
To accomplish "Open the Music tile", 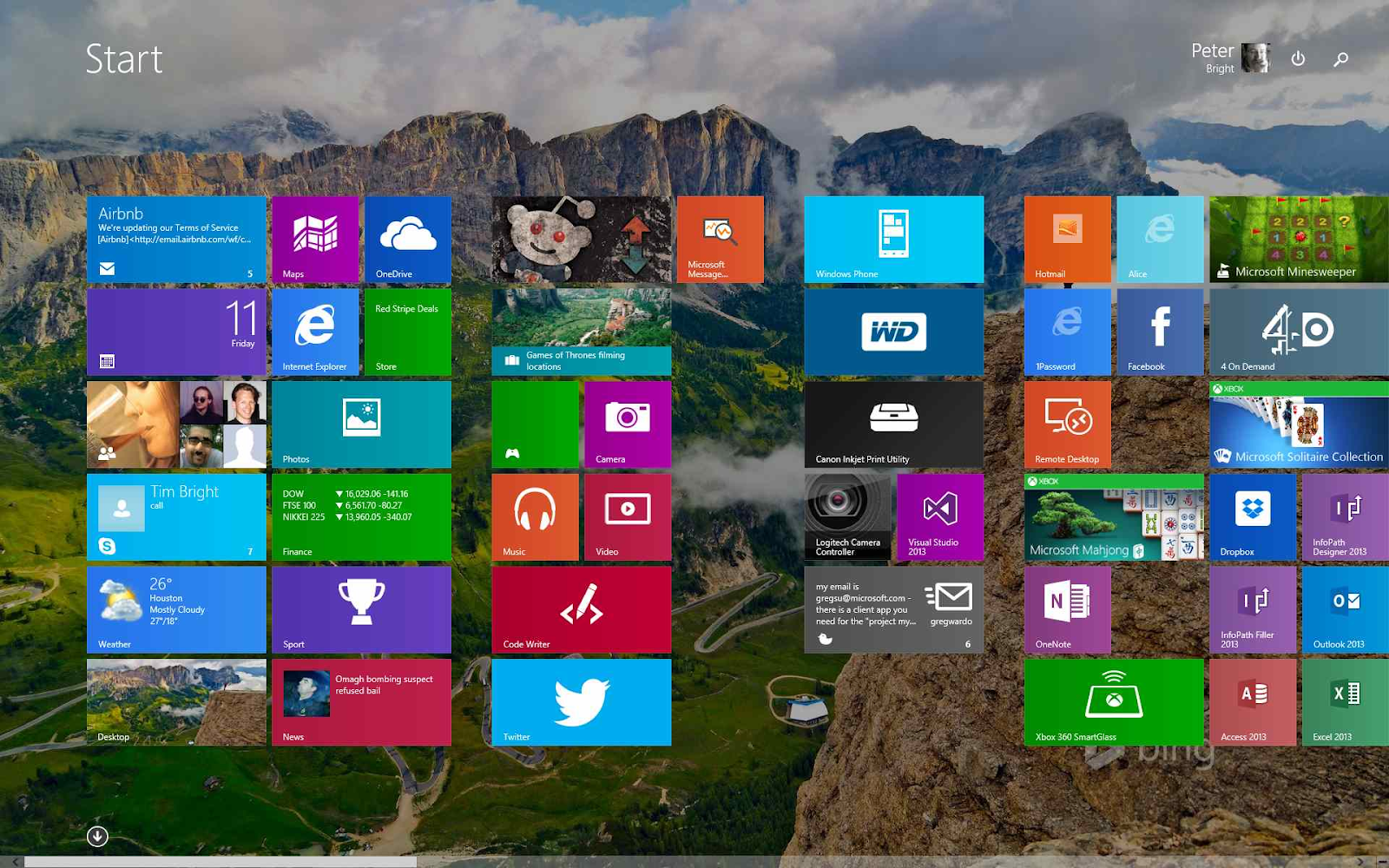I will (535, 517).
